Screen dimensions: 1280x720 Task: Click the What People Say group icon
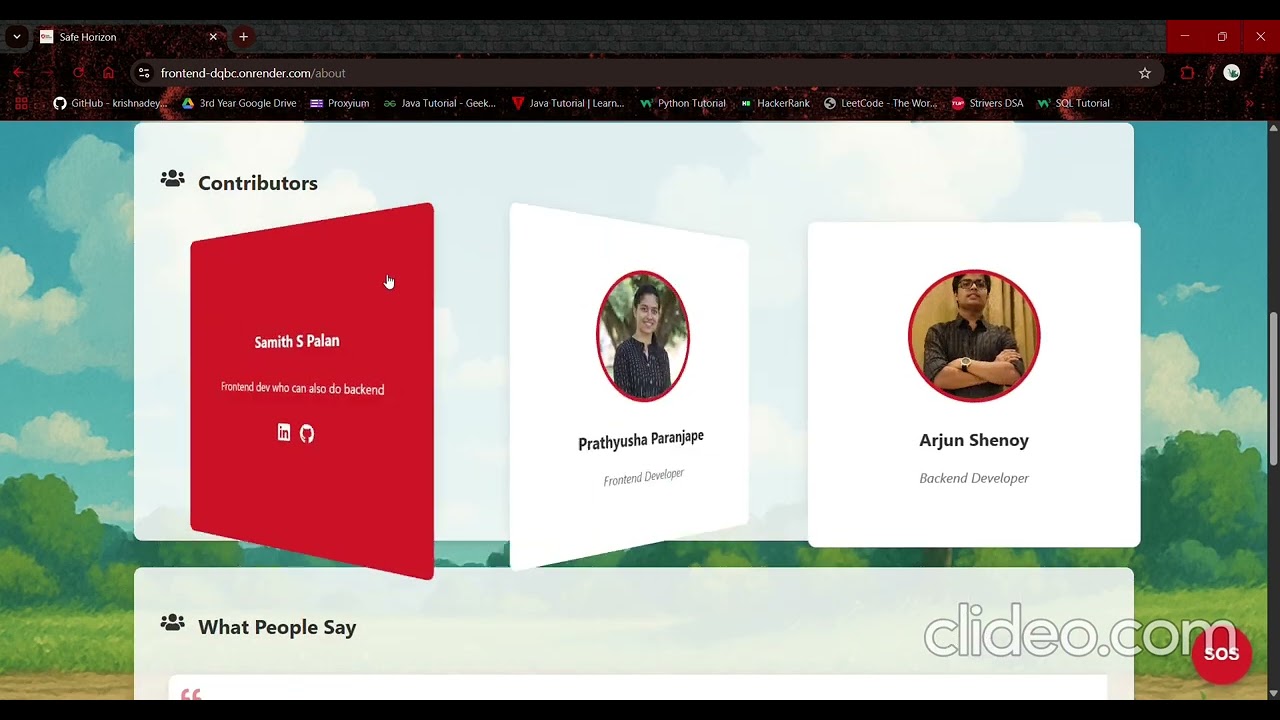point(173,623)
